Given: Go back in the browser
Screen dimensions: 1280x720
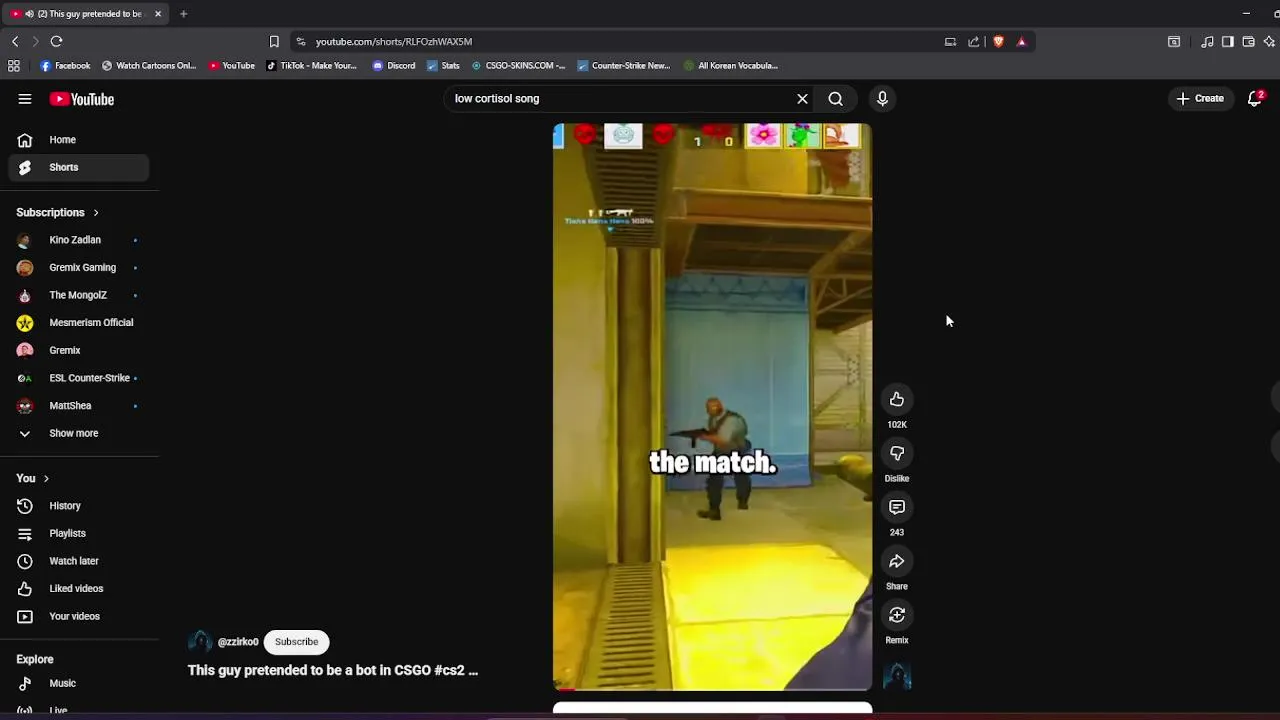Looking at the screenshot, I should [x=15, y=41].
